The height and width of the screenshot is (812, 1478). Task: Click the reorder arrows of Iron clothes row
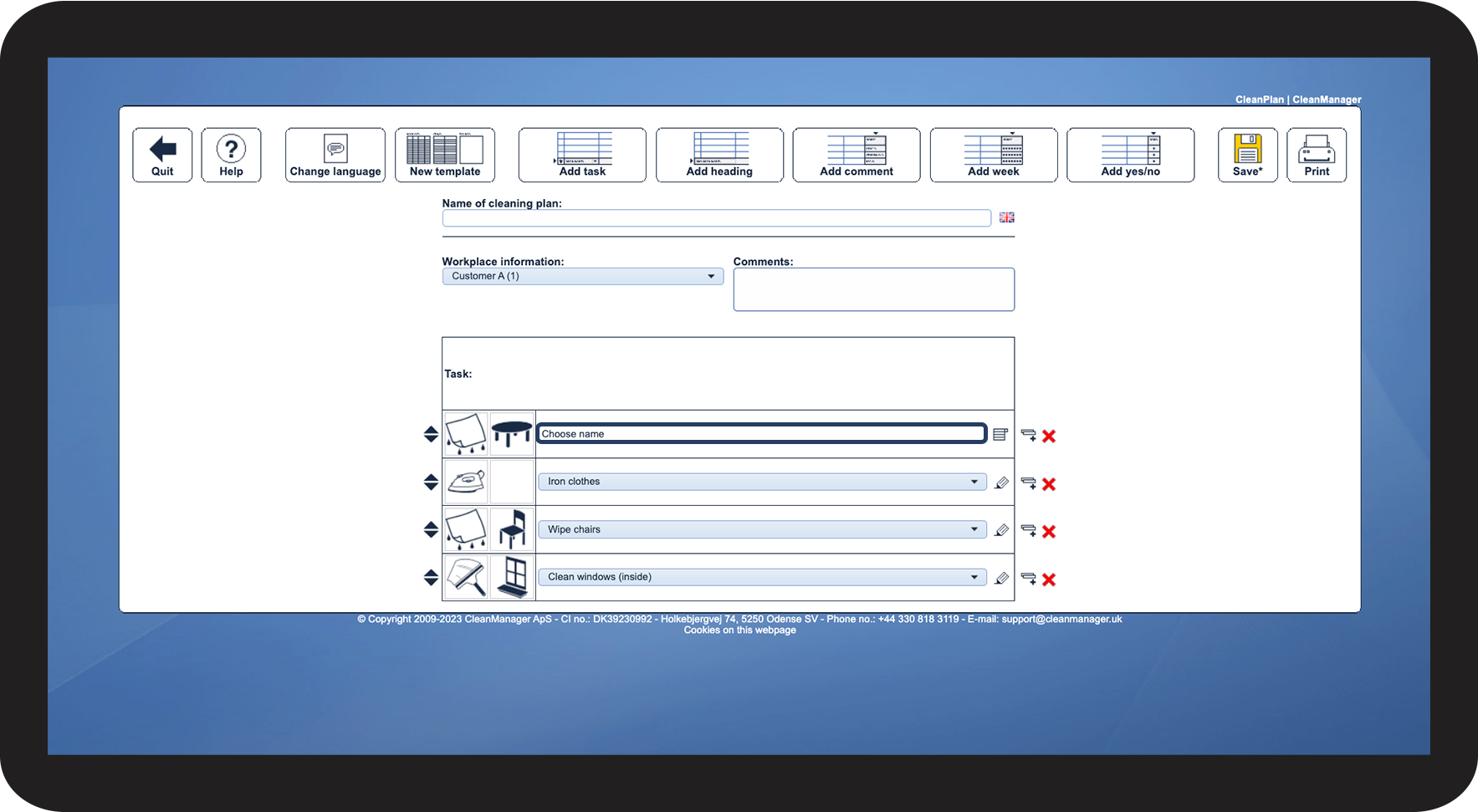click(x=431, y=482)
